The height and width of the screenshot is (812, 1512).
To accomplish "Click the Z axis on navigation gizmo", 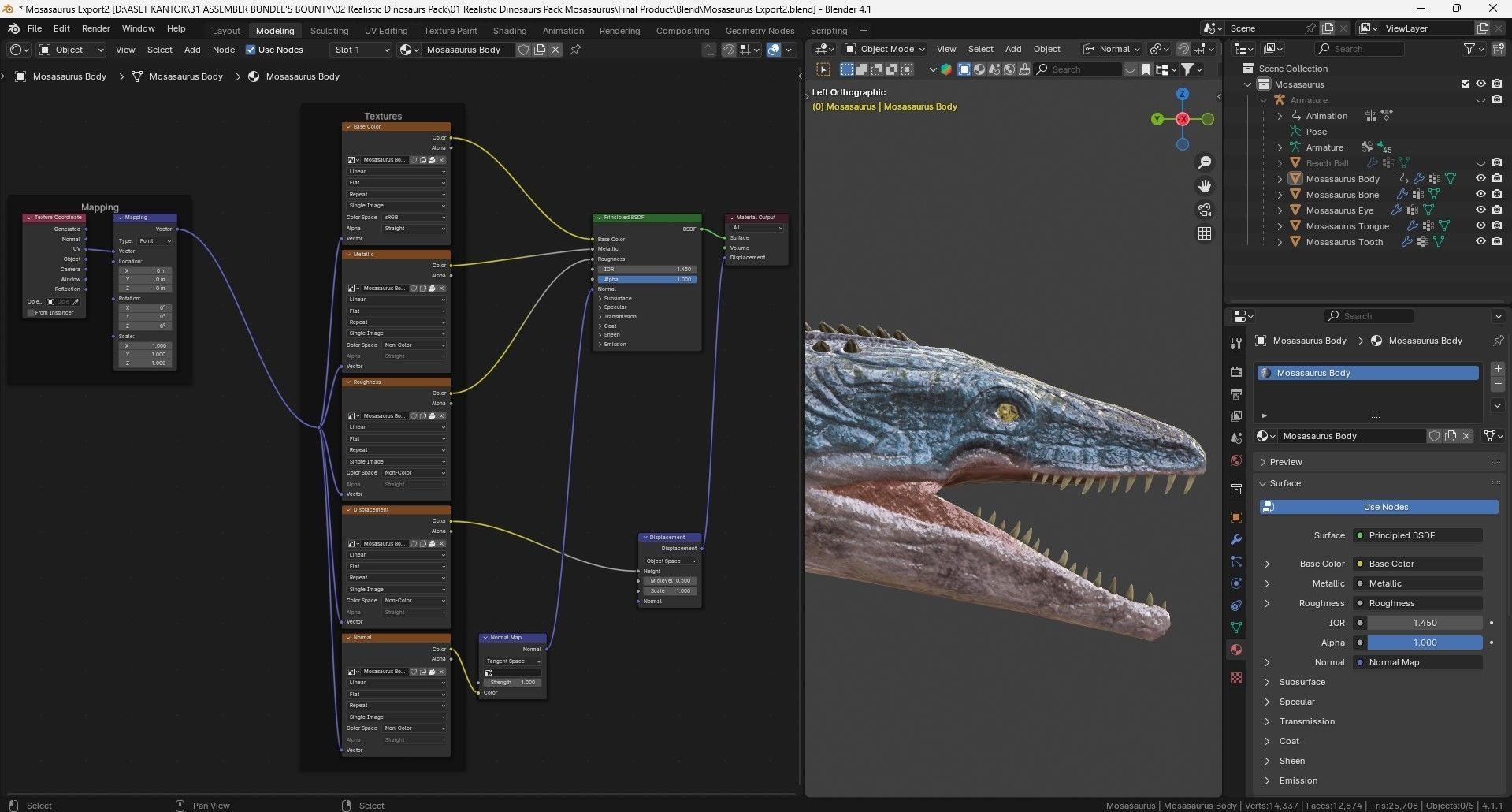I will [x=1182, y=94].
